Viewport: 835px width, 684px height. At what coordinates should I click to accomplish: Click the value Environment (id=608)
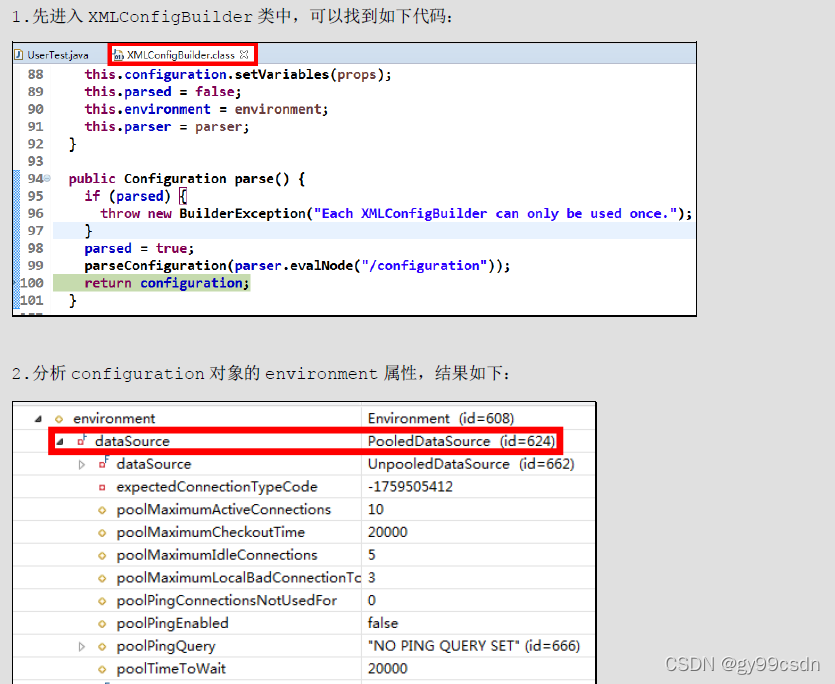[441, 419]
